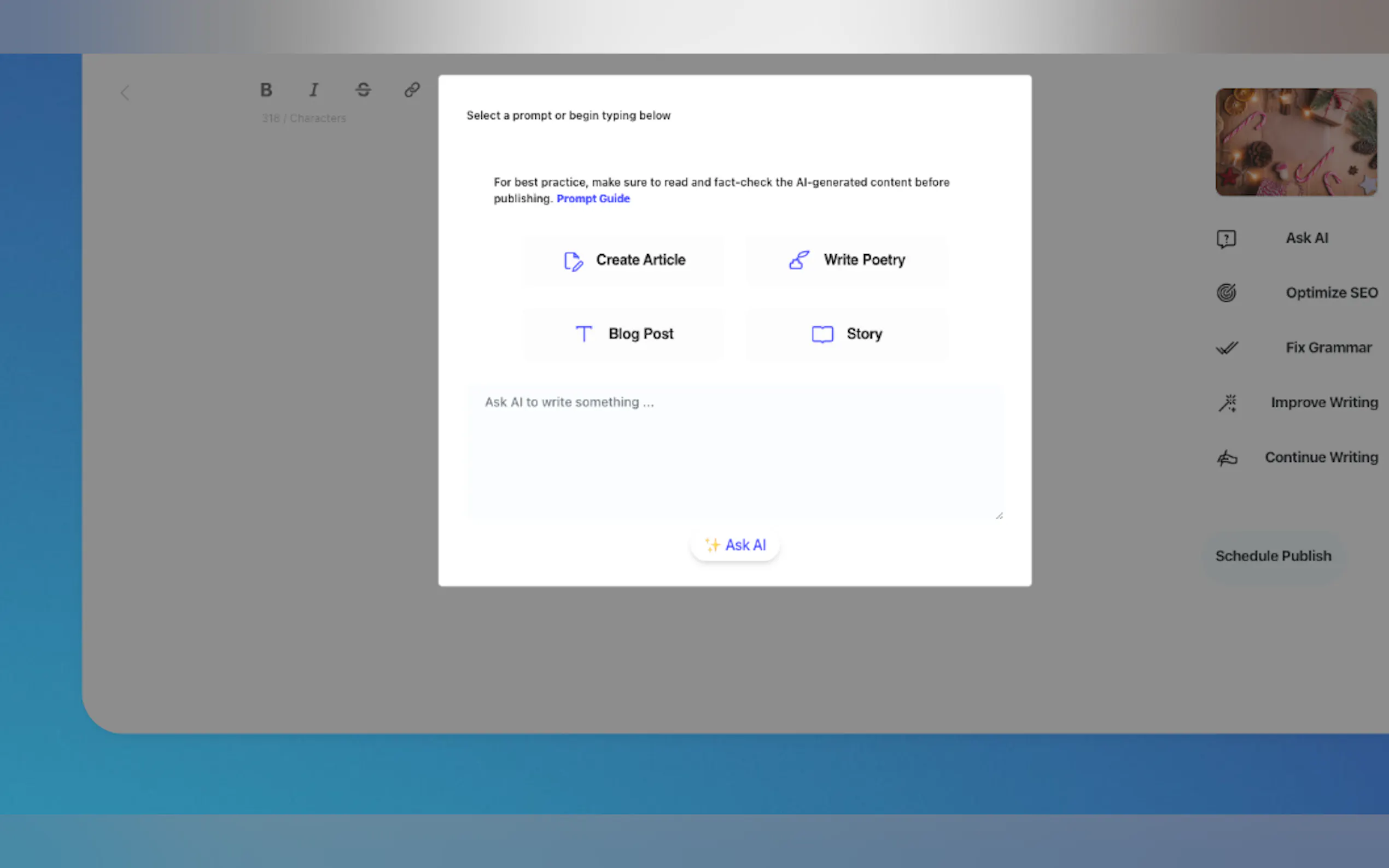Go back using the left chevron
The image size is (1389, 868).
click(x=125, y=93)
